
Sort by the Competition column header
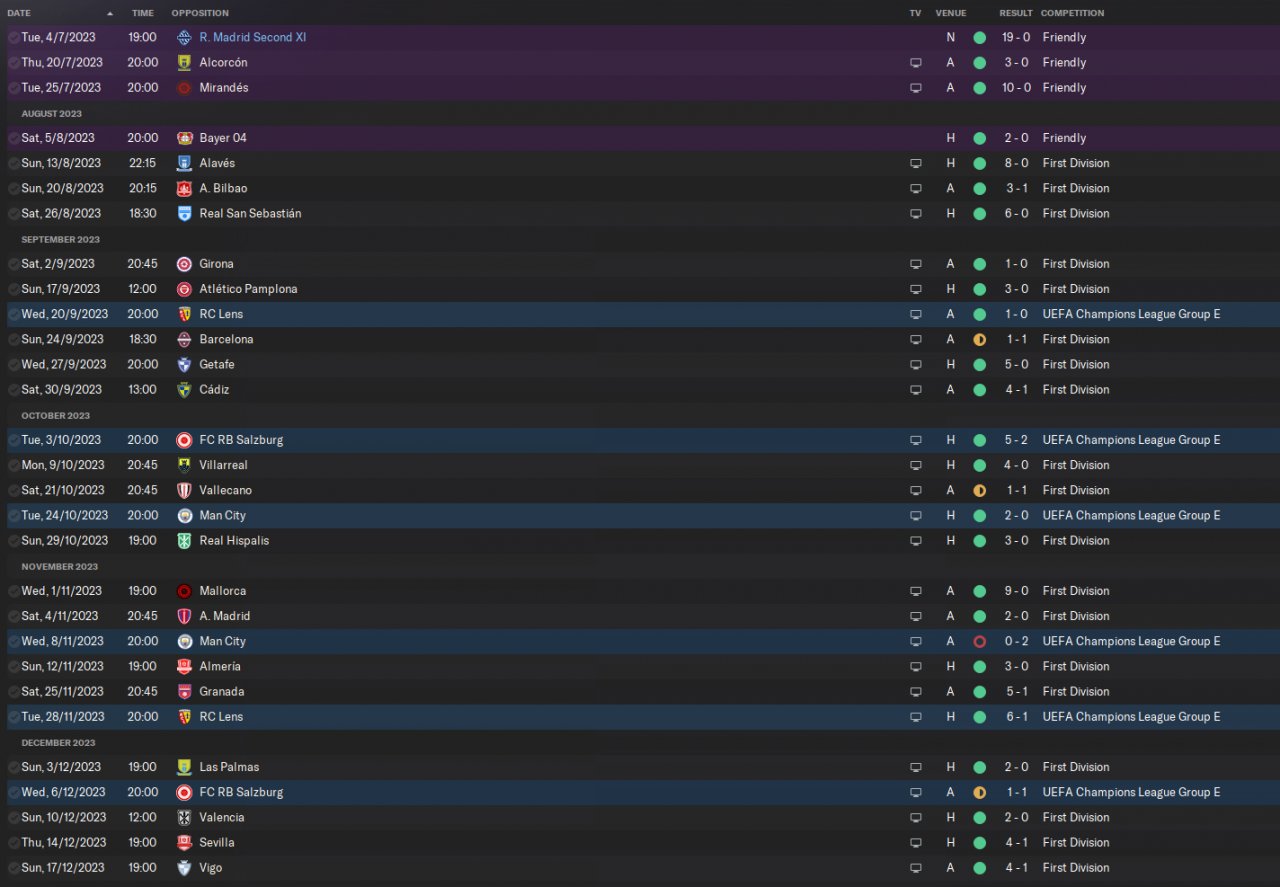click(x=1072, y=13)
